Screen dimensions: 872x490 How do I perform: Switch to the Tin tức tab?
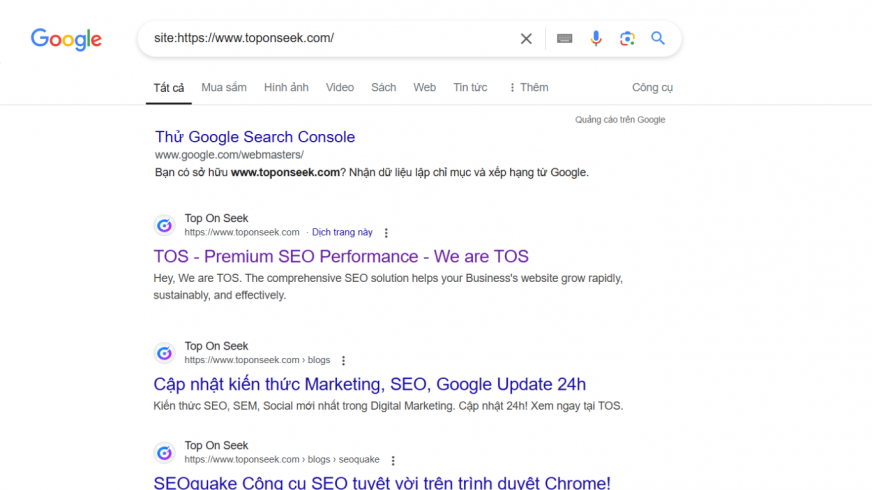(x=470, y=88)
